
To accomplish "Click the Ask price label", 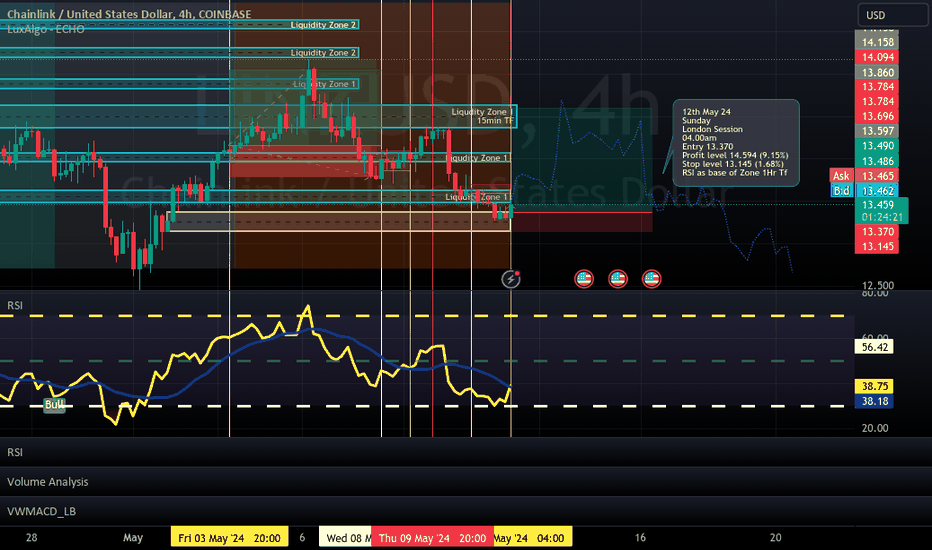I will tap(841, 175).
